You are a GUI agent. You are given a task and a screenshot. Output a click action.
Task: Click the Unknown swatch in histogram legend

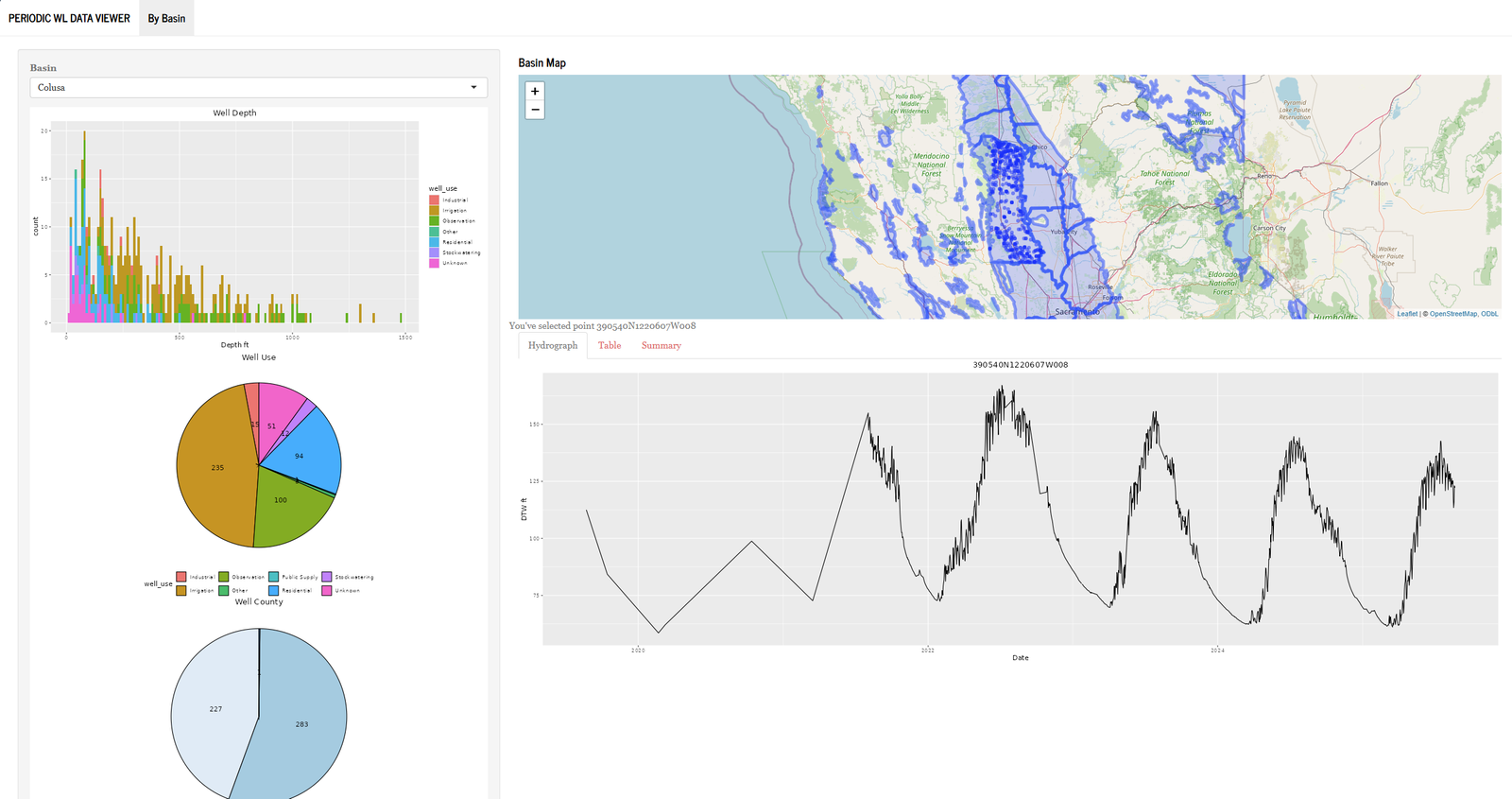(x=434, y=263)
